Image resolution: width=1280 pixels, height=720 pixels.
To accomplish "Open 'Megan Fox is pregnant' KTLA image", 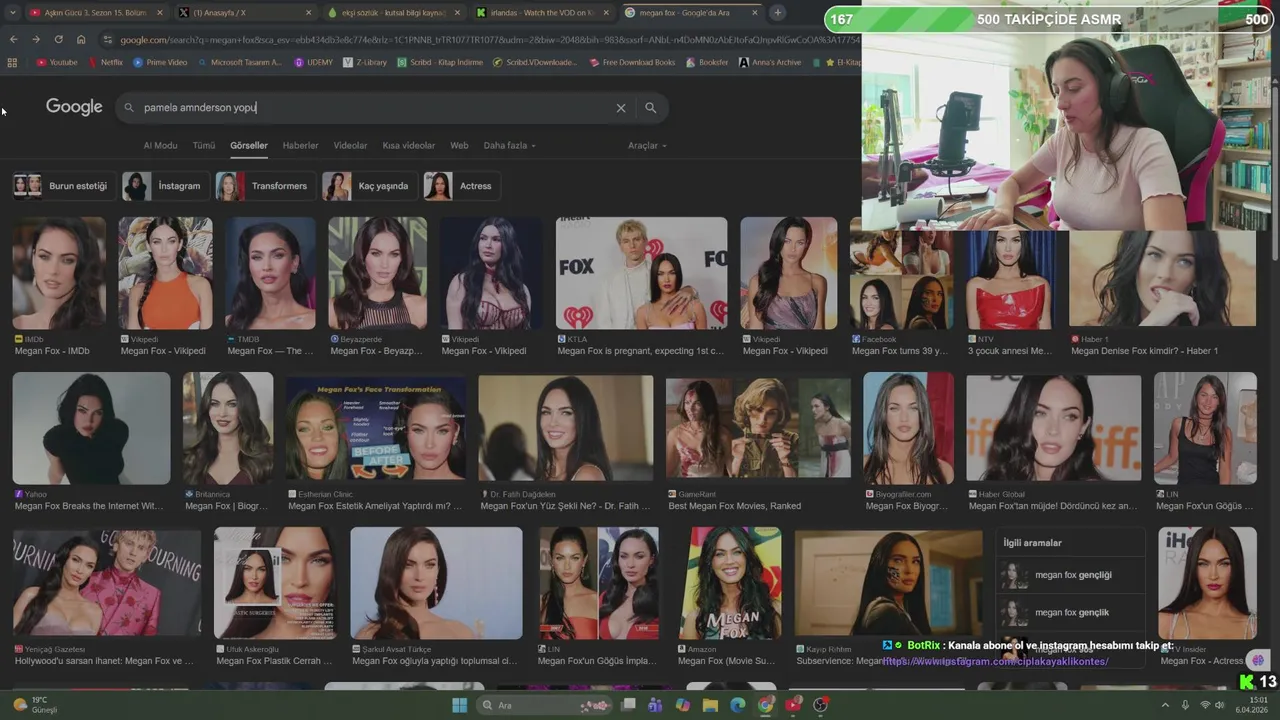I will tap(641, 274).
